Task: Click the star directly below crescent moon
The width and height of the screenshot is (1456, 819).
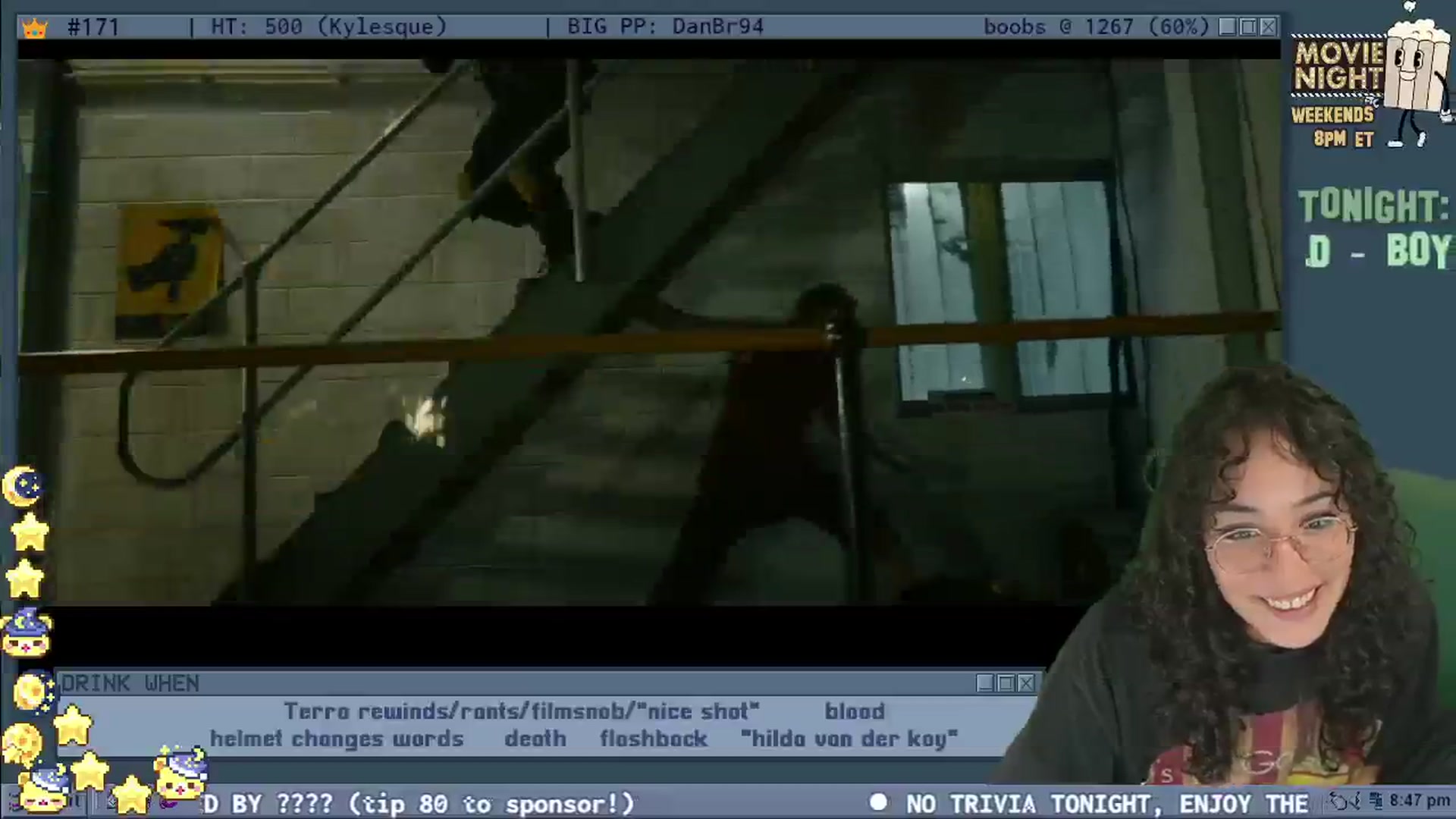Action: pos(30,531)
